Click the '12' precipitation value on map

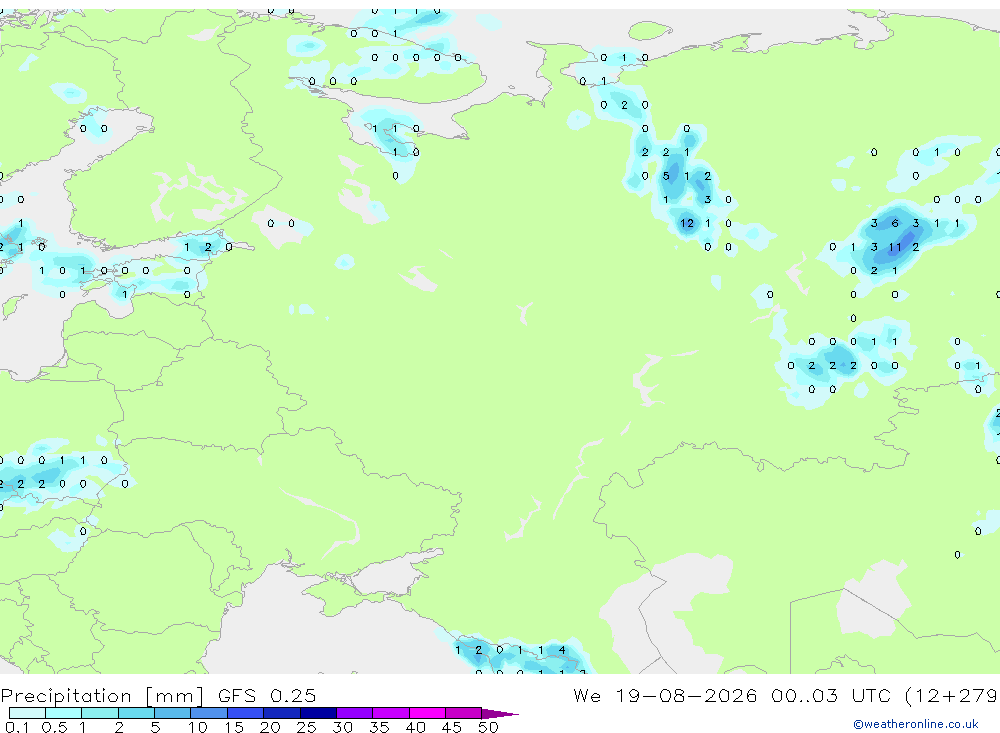[687, 223]
